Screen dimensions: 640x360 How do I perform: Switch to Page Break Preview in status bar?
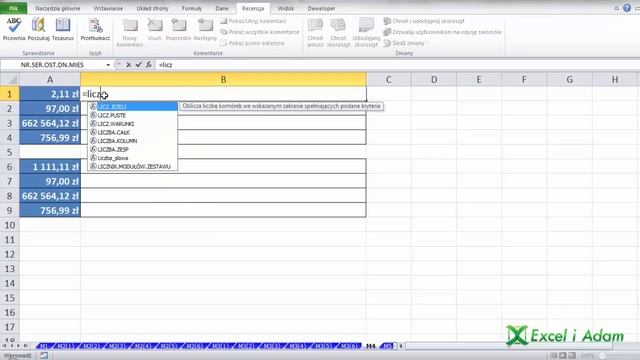coord(572,356)
